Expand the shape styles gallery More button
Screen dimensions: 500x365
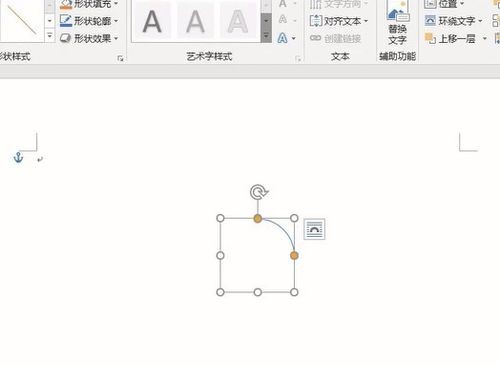(x=50, y=36)
